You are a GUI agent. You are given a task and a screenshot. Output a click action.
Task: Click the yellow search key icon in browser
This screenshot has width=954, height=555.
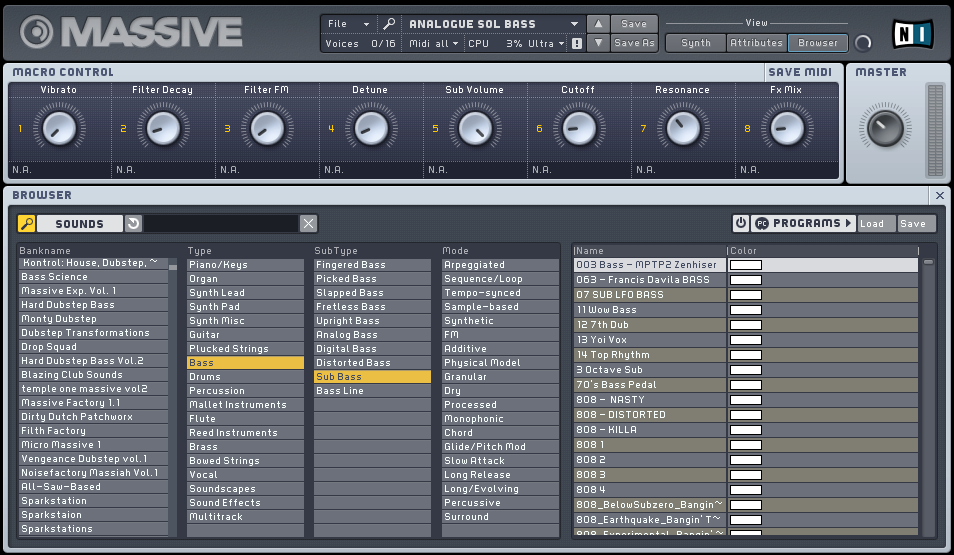point(26,224)
